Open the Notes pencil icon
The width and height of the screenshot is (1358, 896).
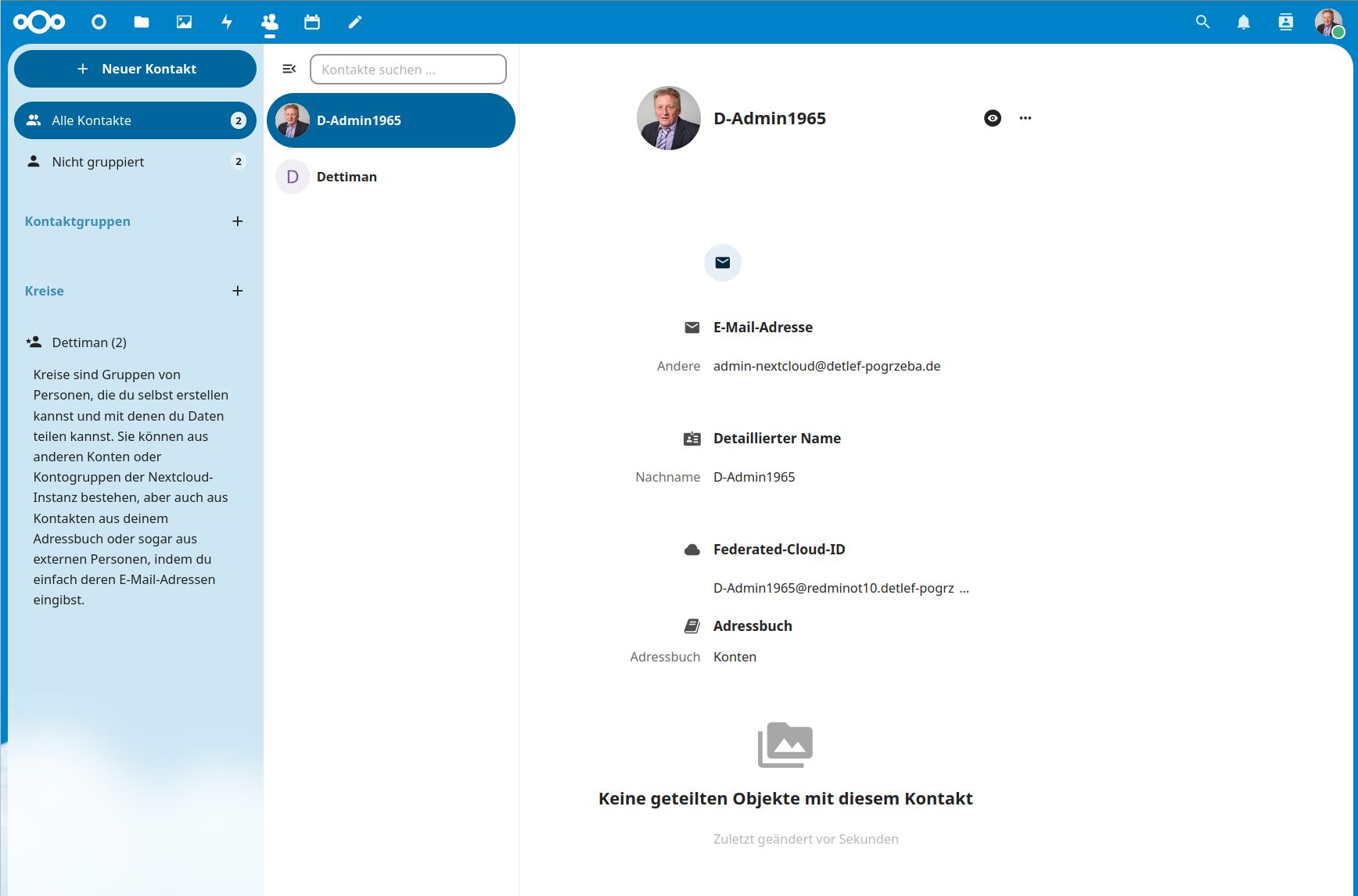[355, 22]
